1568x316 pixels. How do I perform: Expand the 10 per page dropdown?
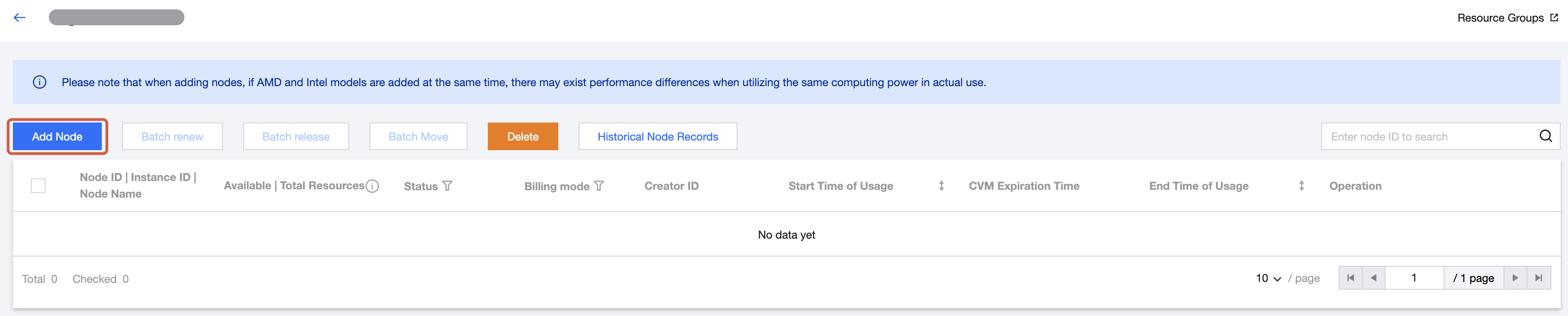1269,278
